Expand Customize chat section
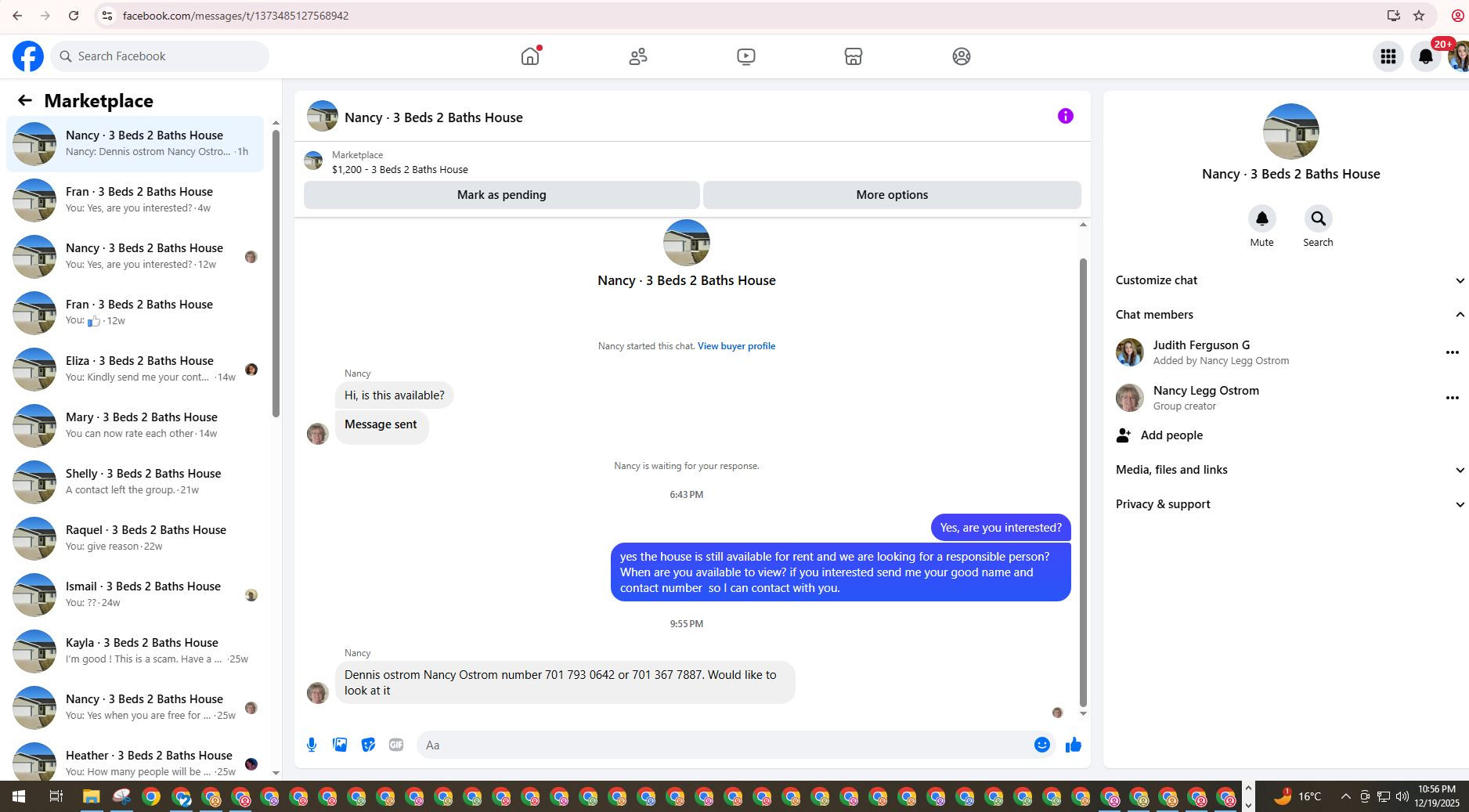Screen dimensions: 1469x812 point(1289,280)
